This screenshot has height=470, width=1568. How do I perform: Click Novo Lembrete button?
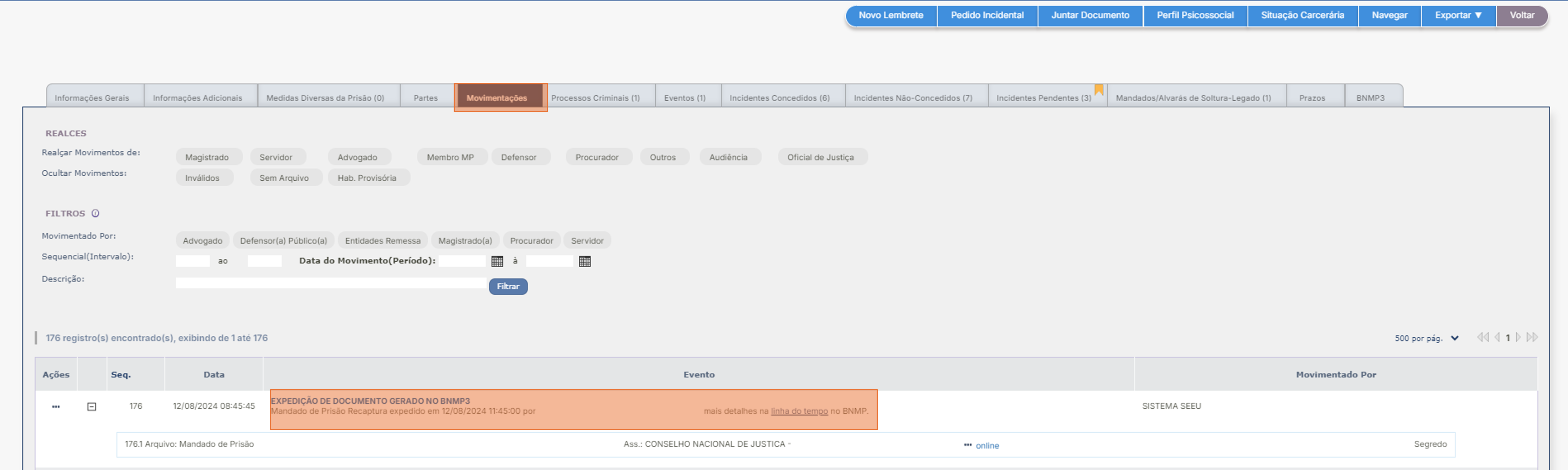[x=891, y=15]
